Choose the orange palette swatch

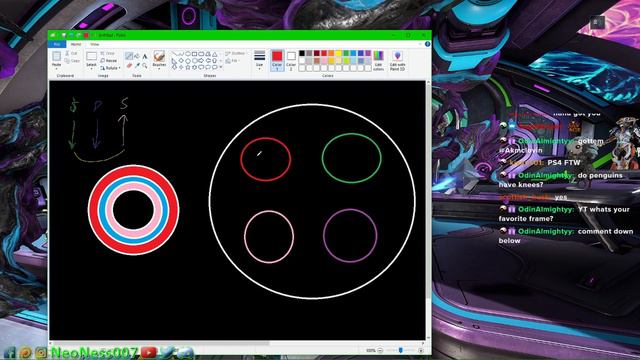click(331, 53)
